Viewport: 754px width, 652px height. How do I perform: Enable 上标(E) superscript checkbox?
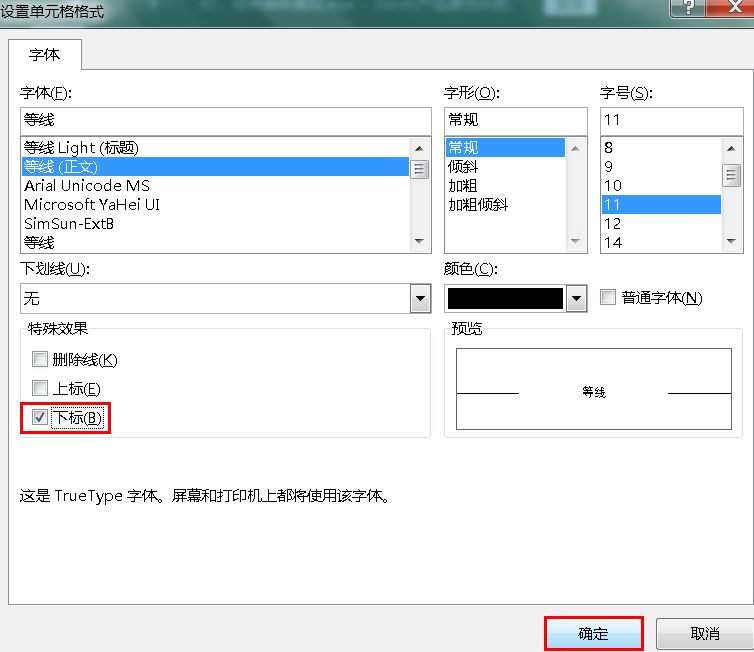click(40, 388)
